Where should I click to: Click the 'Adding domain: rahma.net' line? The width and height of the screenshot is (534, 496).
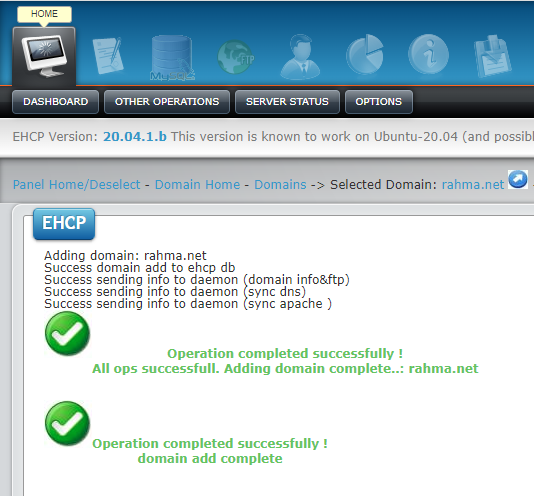pos(125,255)
